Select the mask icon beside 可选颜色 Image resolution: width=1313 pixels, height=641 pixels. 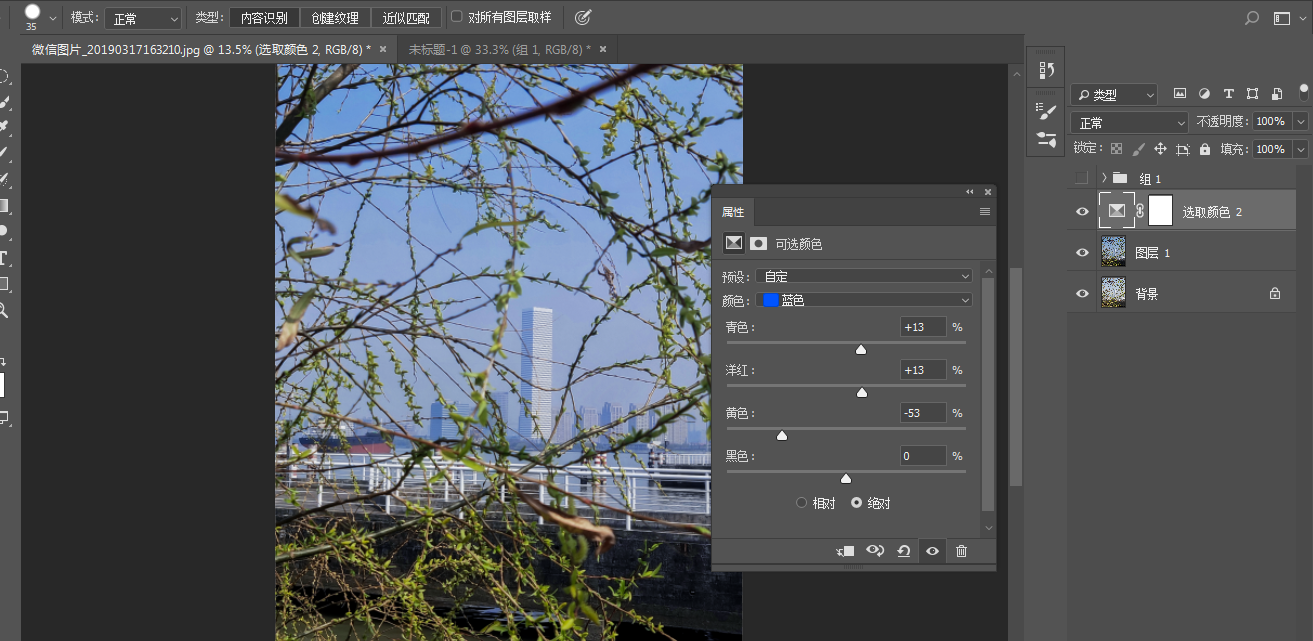(759, 243)
